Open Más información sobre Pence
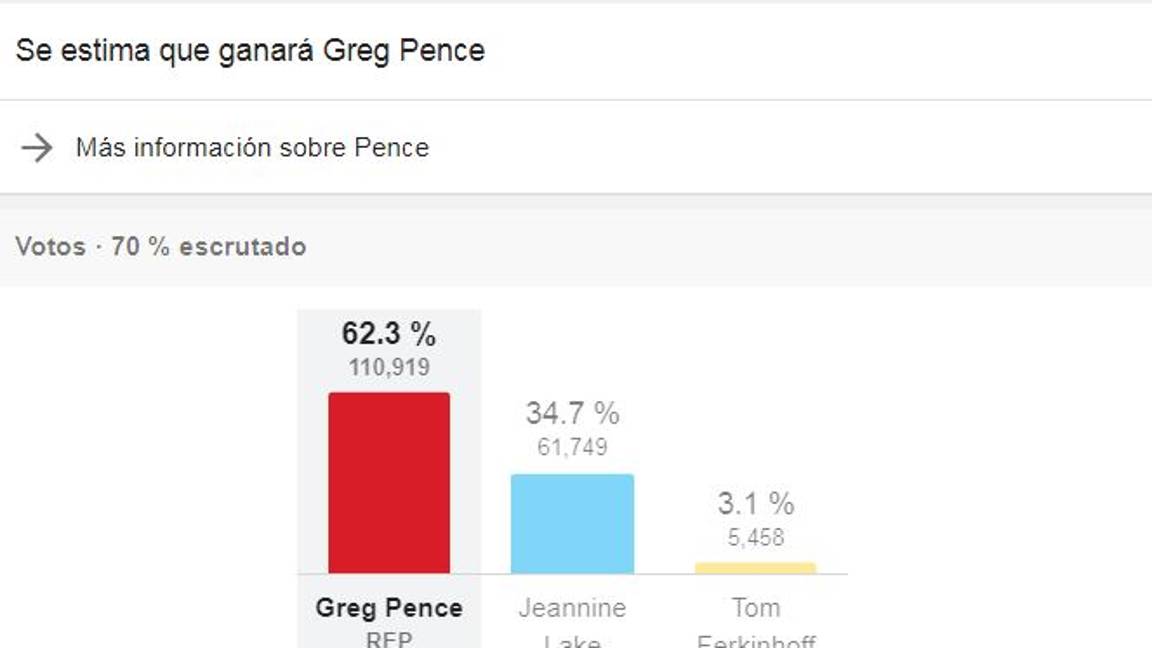The height and width of the screenshot is (648, 1152). [x=251, y=148]
